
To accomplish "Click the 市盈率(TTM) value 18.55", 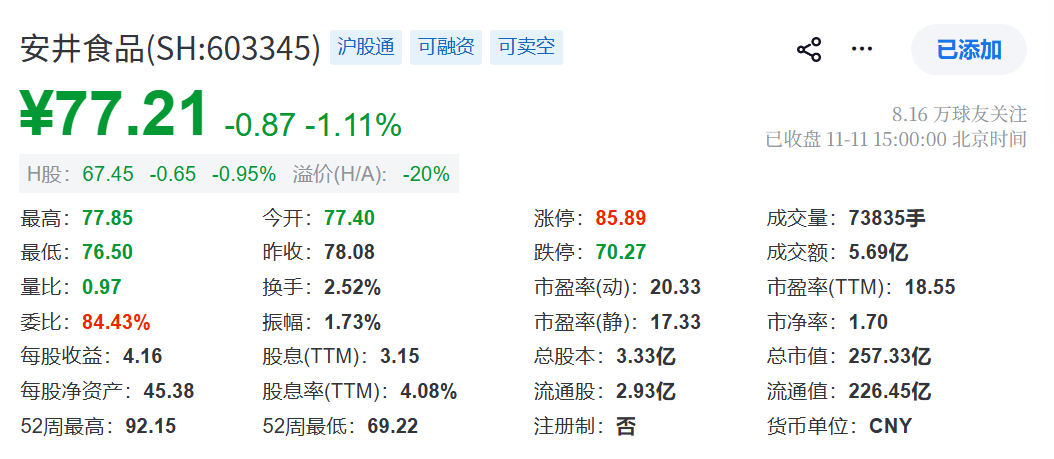I will [x=930, y=288].
